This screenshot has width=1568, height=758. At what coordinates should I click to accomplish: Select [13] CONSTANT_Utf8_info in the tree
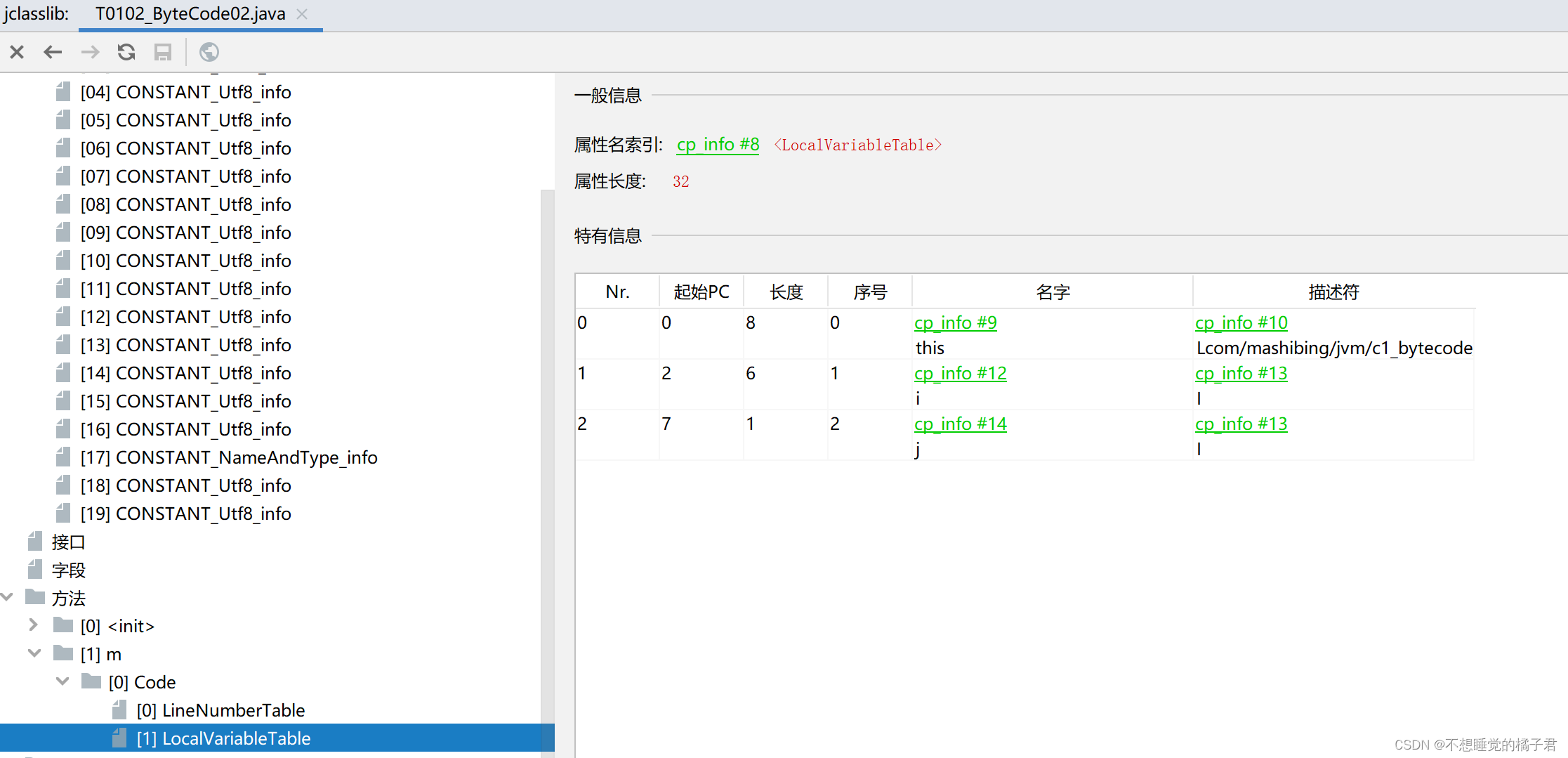pyautogui.click(x=185, y=345)
